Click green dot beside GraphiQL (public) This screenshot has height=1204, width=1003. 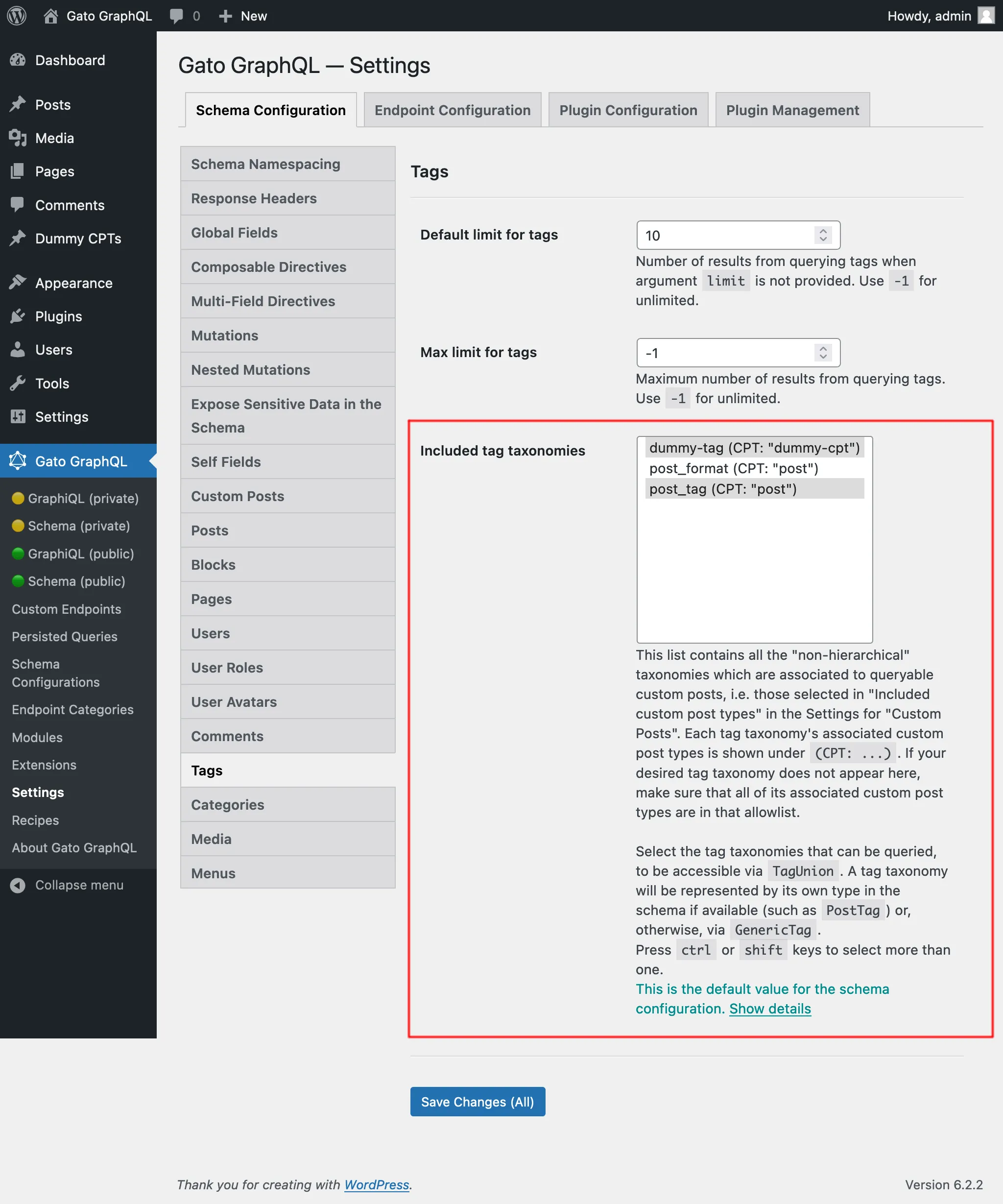coord(18,554)
